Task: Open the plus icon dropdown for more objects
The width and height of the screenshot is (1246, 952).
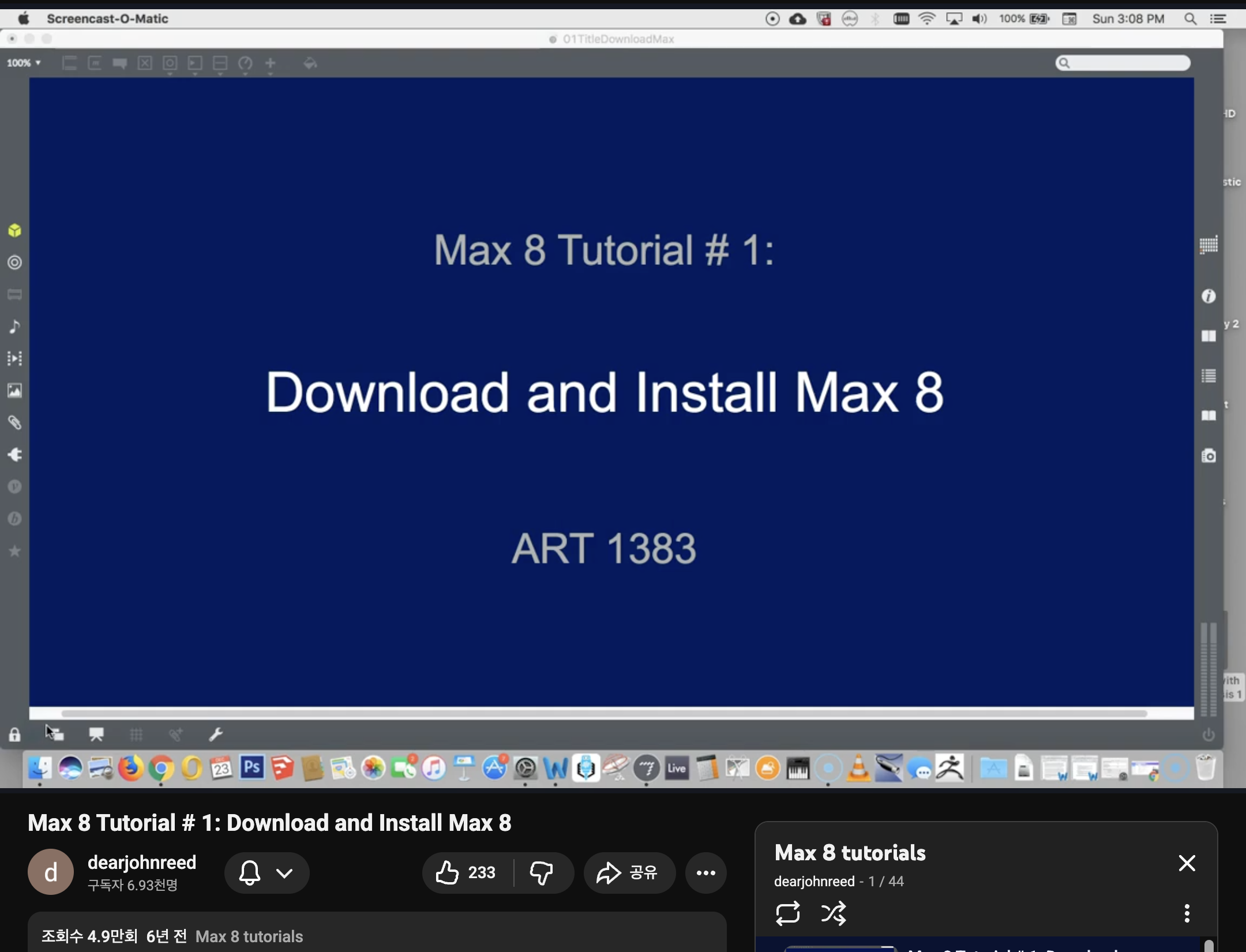Action: point(270,64)
